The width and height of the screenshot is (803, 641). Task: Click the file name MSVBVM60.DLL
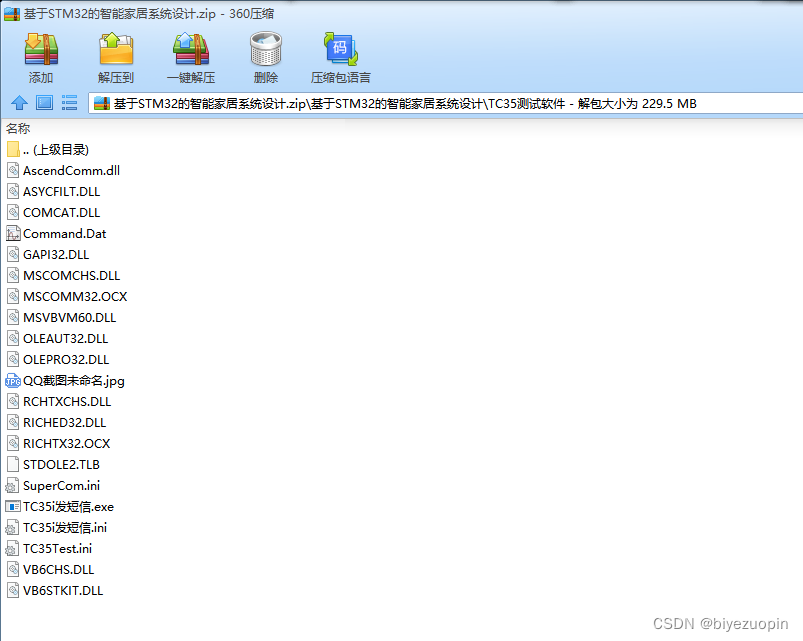(x=70, y=317)
